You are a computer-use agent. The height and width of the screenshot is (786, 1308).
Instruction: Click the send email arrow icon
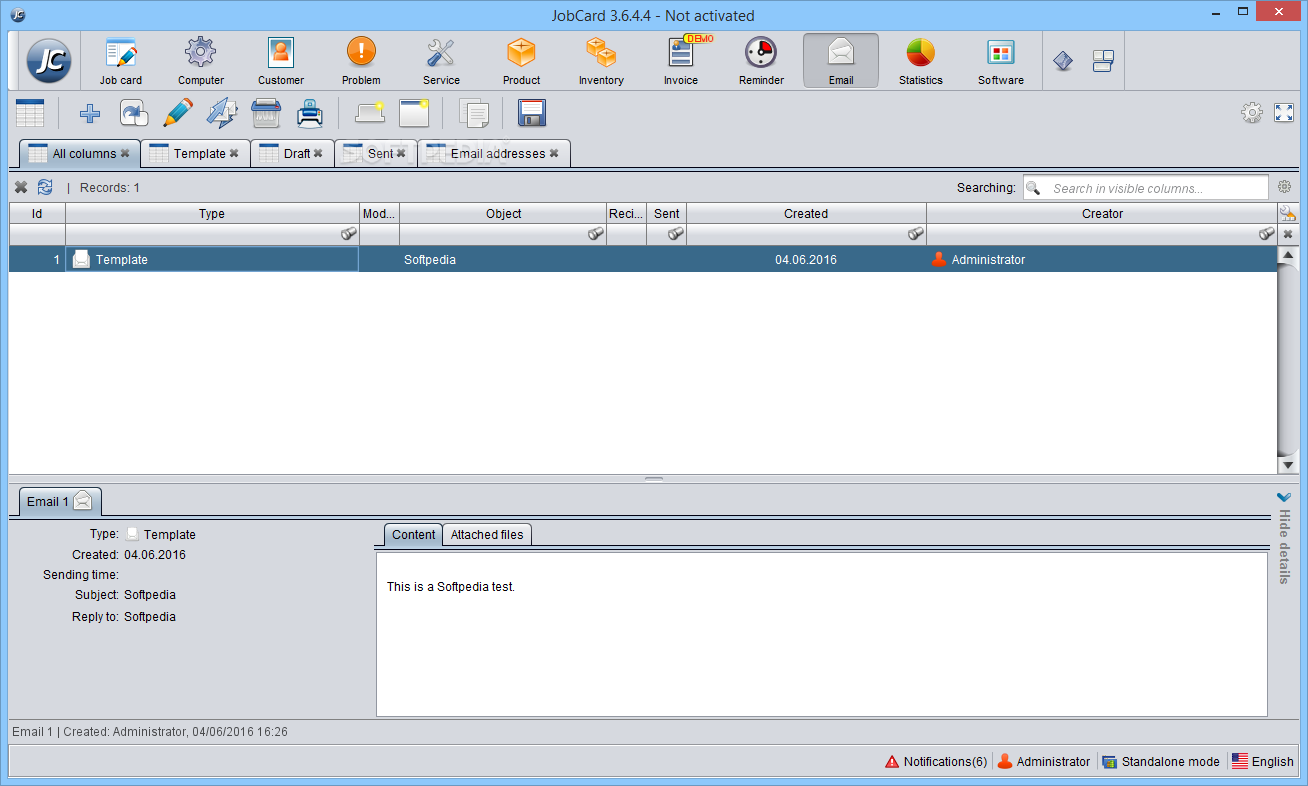click(x=222, y=113)
